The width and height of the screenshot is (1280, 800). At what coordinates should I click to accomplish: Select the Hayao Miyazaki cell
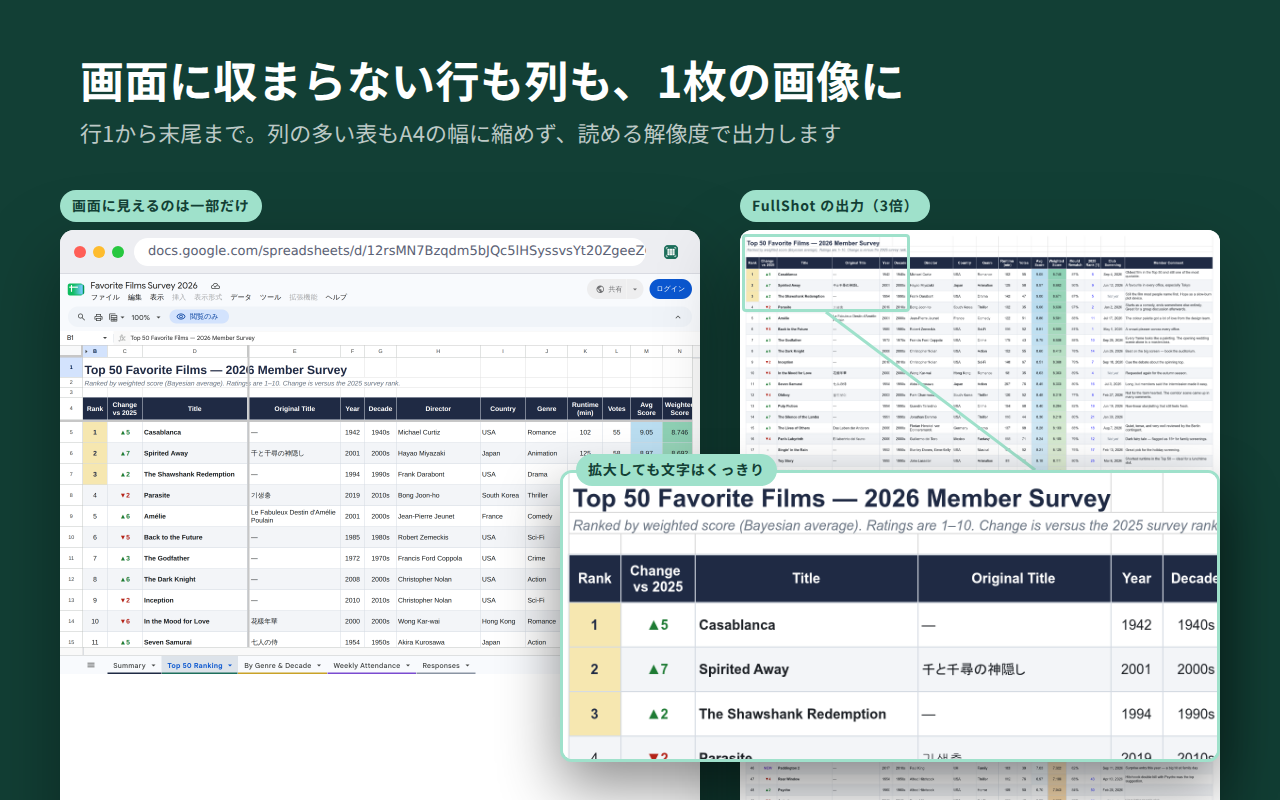coord(438,453)
